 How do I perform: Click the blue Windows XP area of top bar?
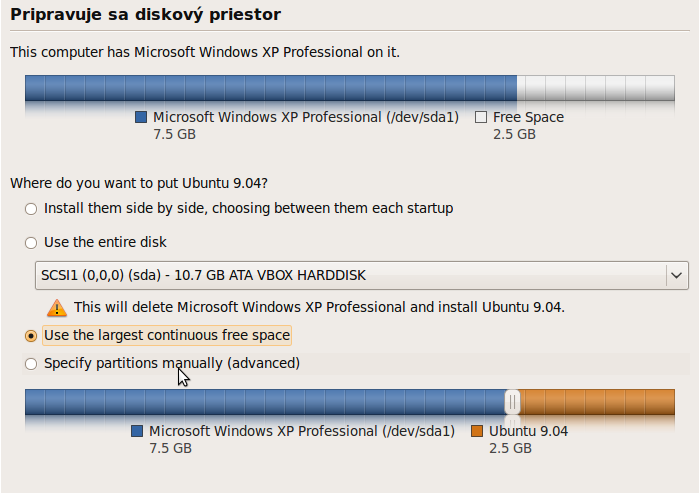click(x=271, y=88)
